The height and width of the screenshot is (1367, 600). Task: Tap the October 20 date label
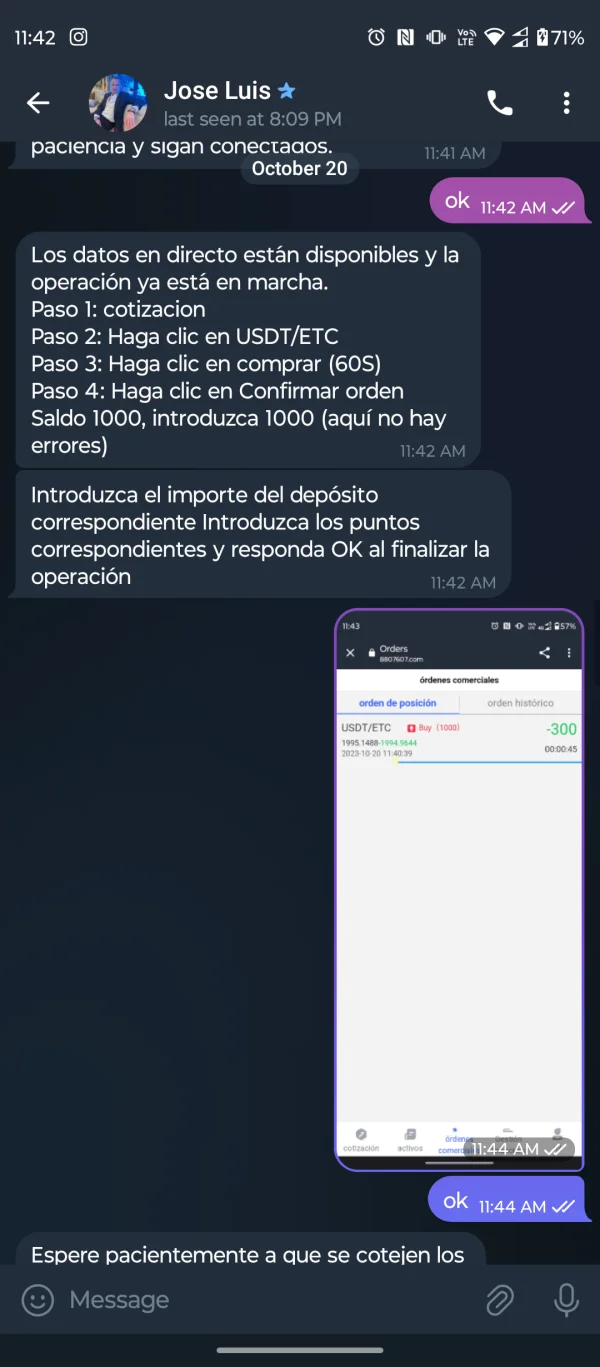coord(300,168)
